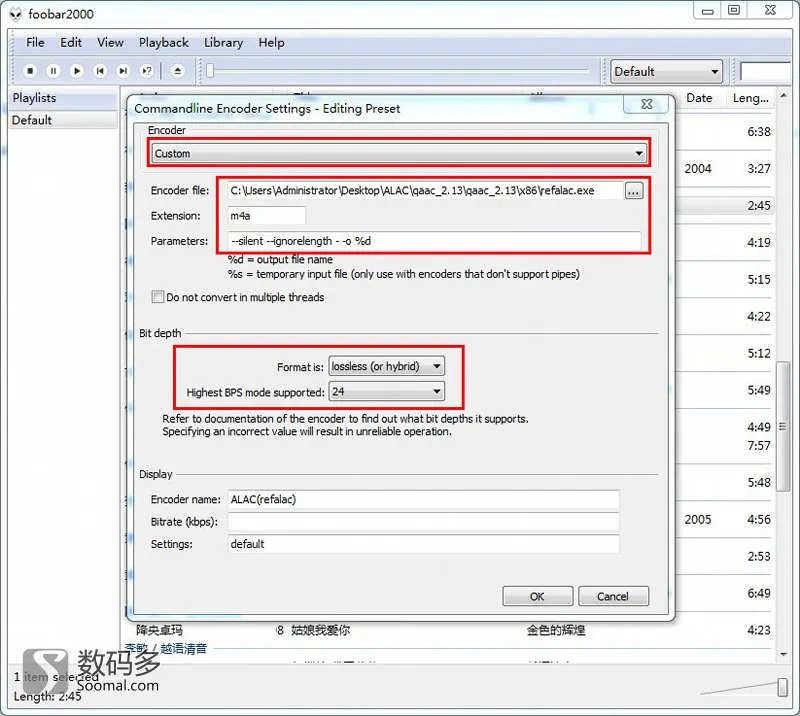This screenshot has width=800, height=716.
Task: Select the track with length 6:49
Action: 759,593
